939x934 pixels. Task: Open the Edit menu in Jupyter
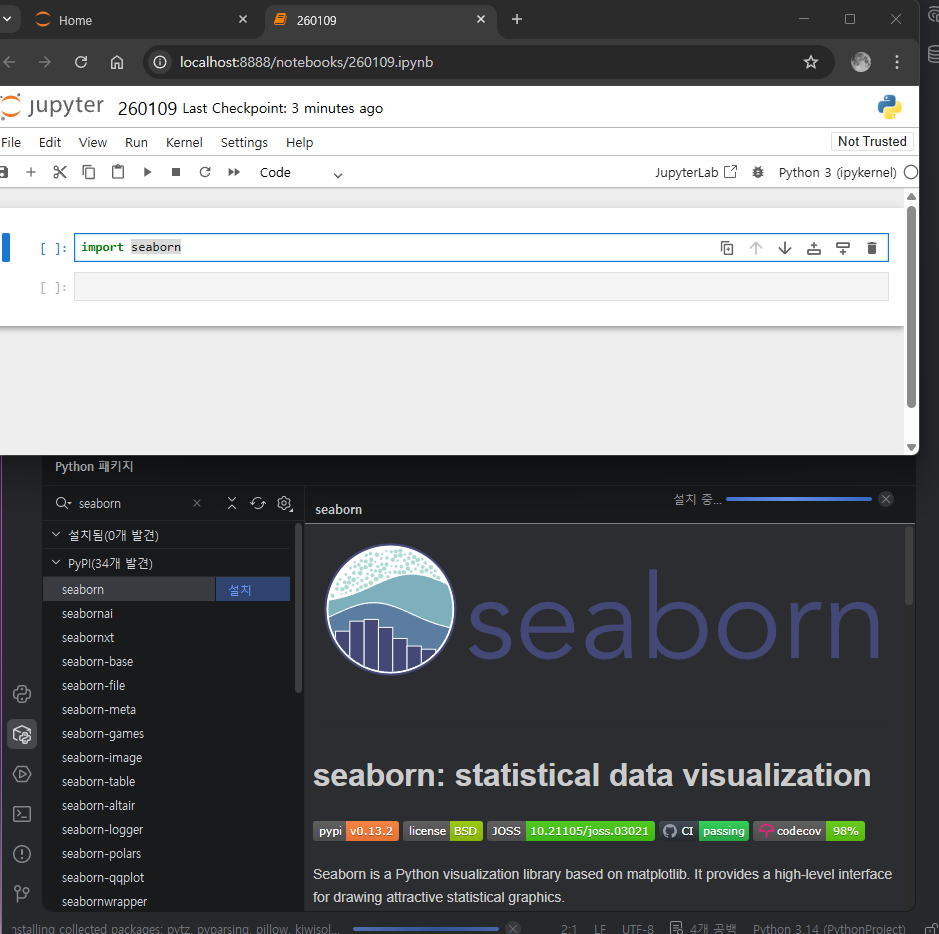click(50, 142)
